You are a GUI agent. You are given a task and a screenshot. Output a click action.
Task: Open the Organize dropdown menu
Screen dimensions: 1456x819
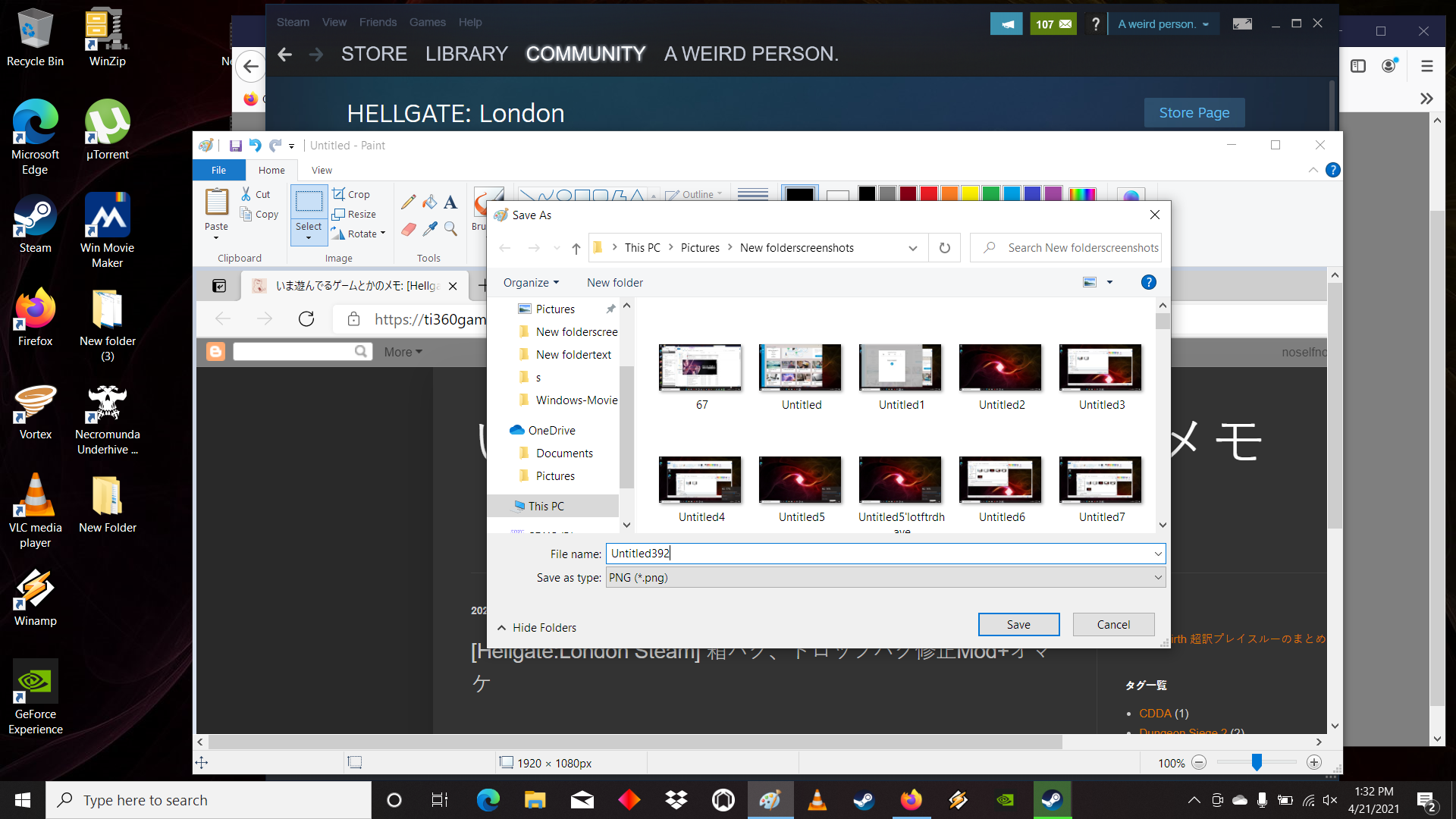point(531,282)
